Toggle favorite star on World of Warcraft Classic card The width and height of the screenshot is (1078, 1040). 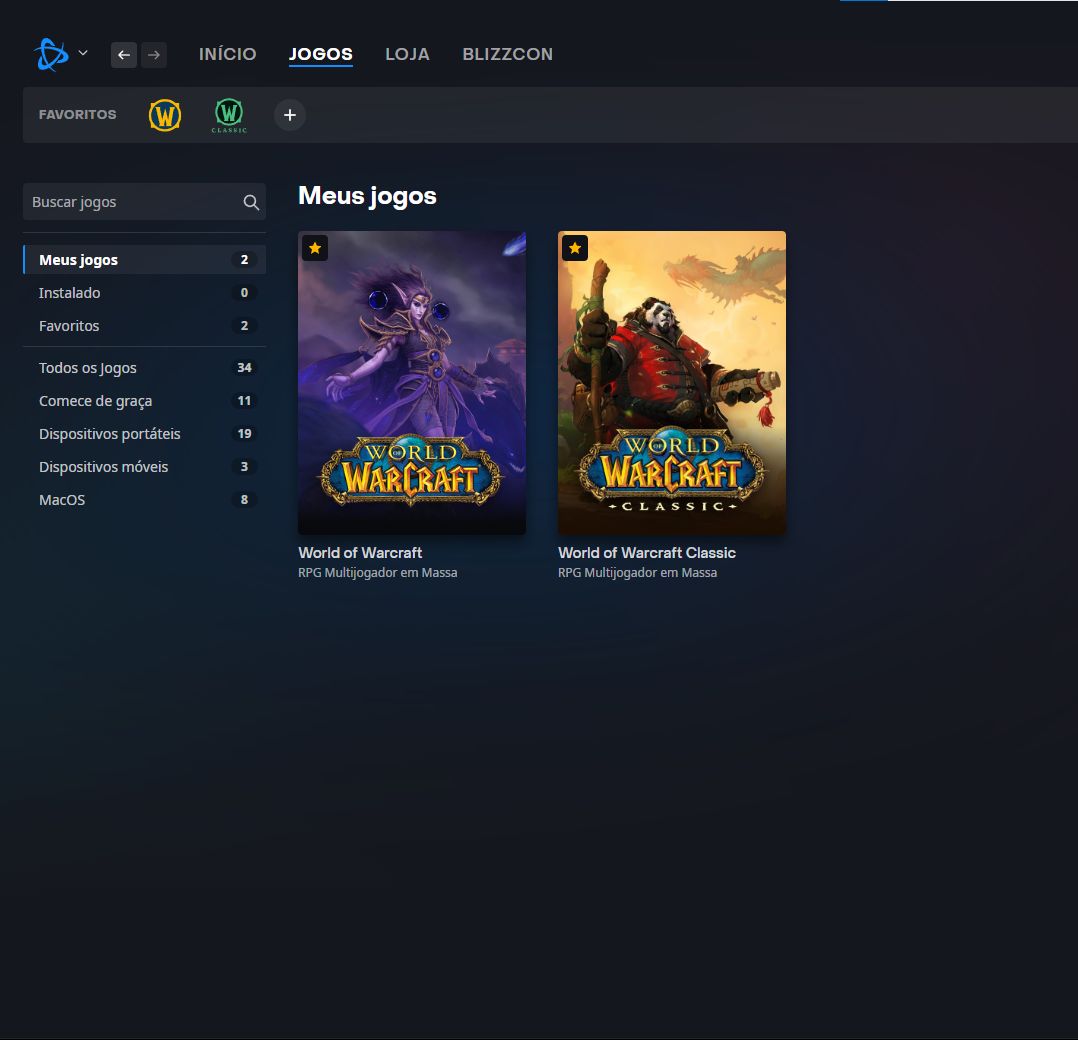point(575,248)
